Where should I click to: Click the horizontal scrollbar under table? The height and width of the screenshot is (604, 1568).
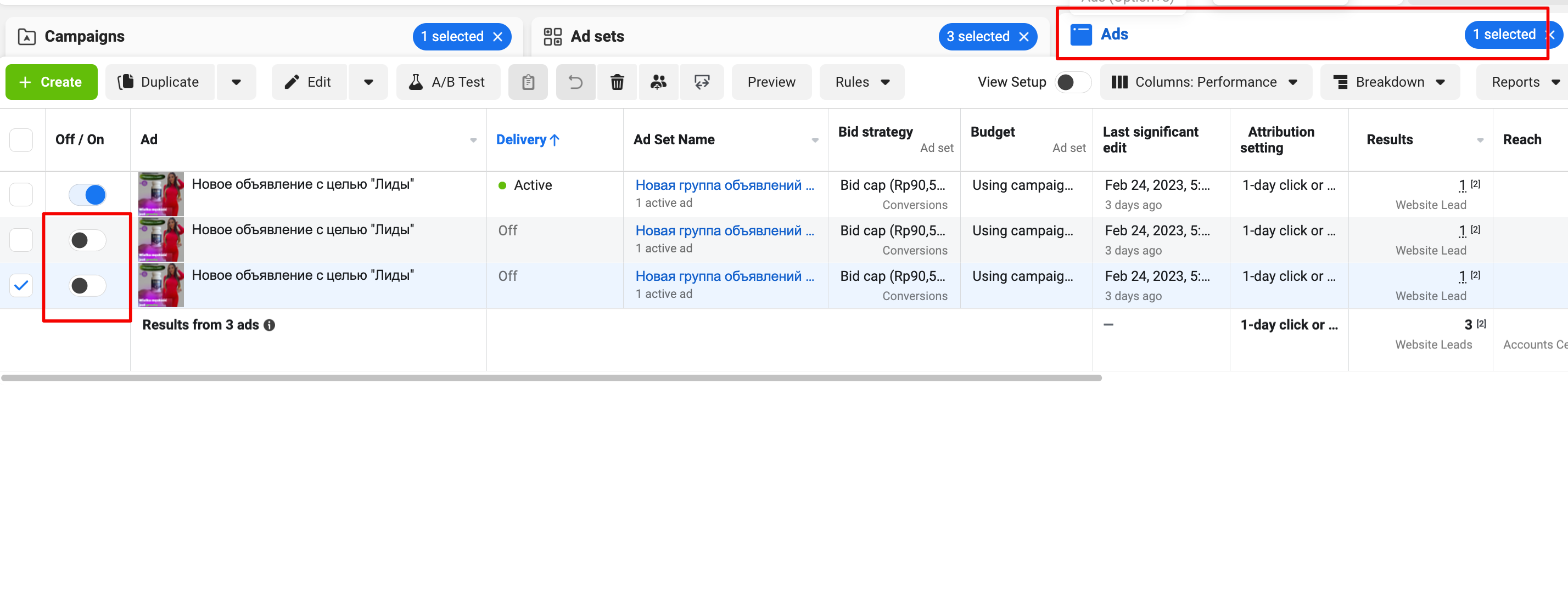click(551, 379)
